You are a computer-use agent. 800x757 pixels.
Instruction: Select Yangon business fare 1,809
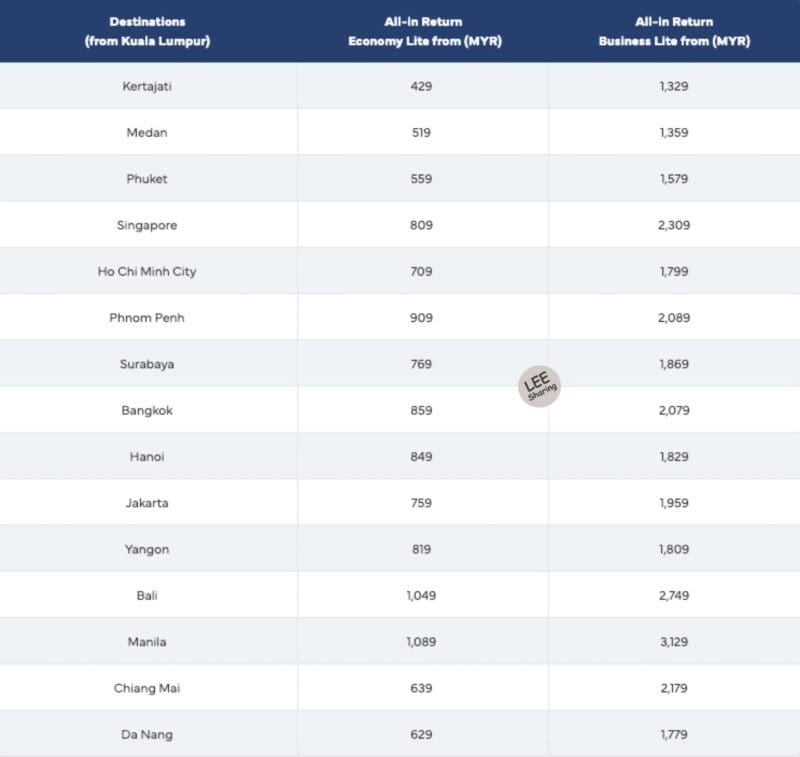tap(674, 549)
